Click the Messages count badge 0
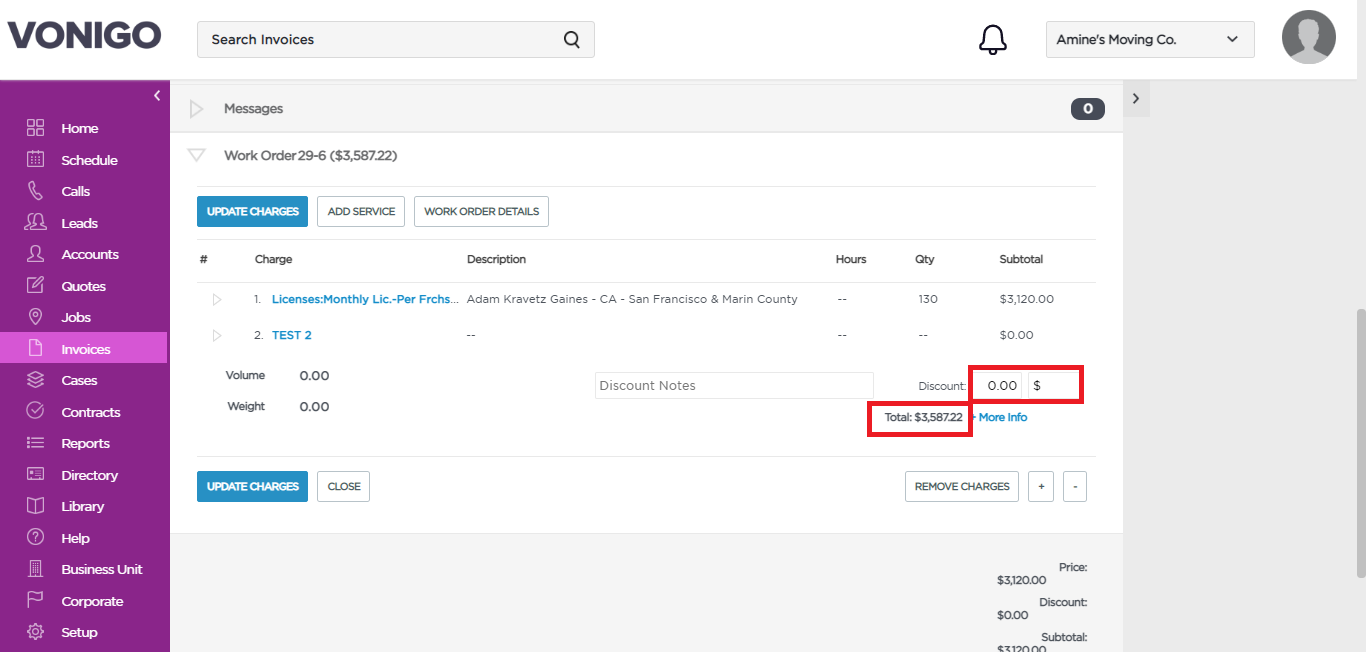This screenshot has height=652, width=1366. (1088, 109)
